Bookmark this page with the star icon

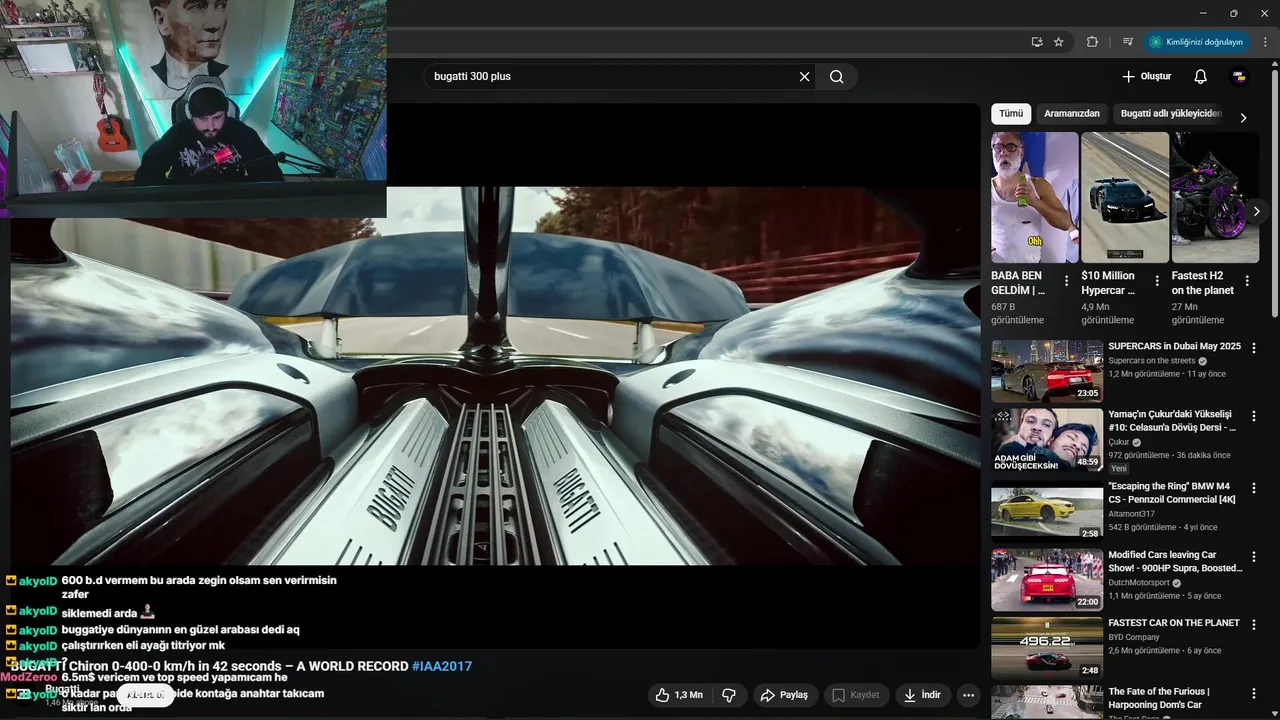[1058, 42]
